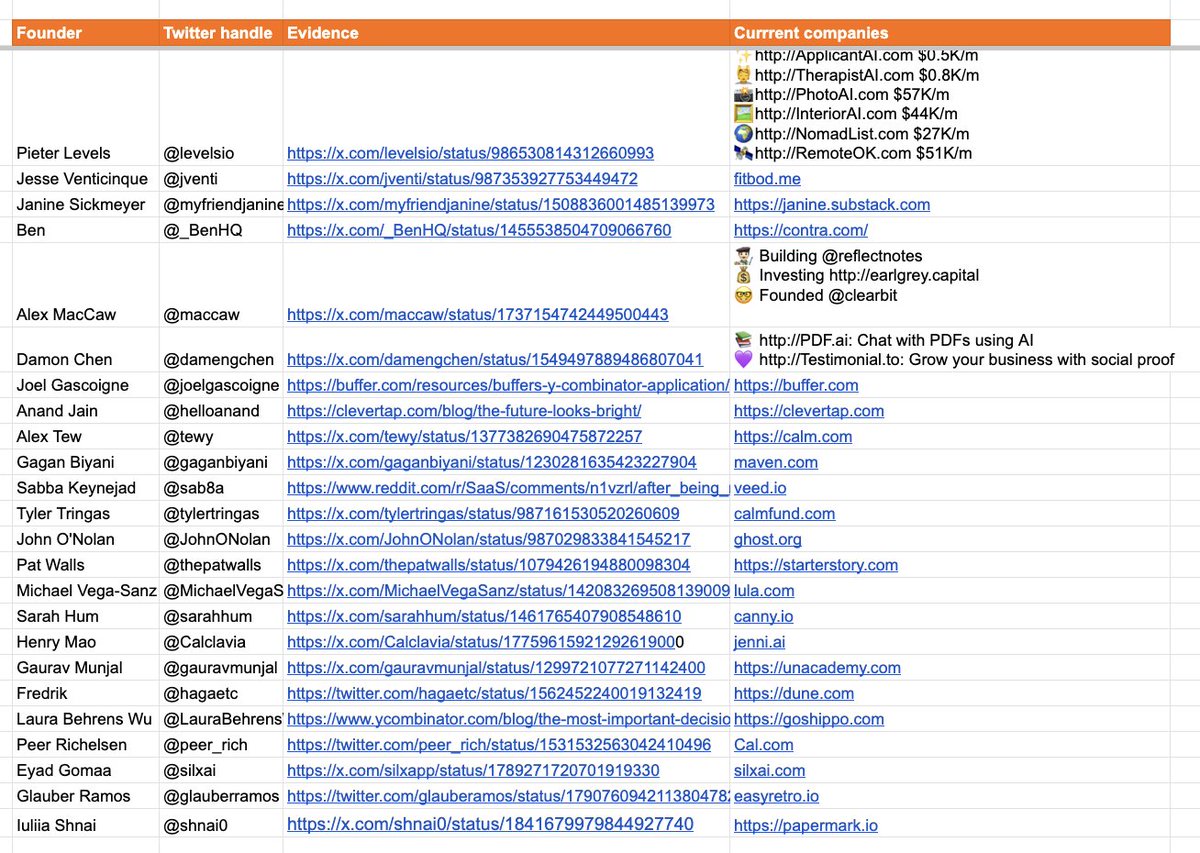
Task: Open the myfriendjanine status link
Action: click(501, 204)
